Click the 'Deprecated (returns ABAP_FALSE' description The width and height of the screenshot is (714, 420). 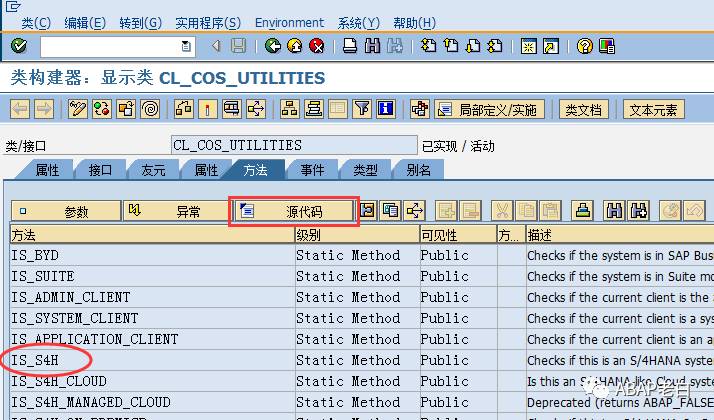coord(620,402)
